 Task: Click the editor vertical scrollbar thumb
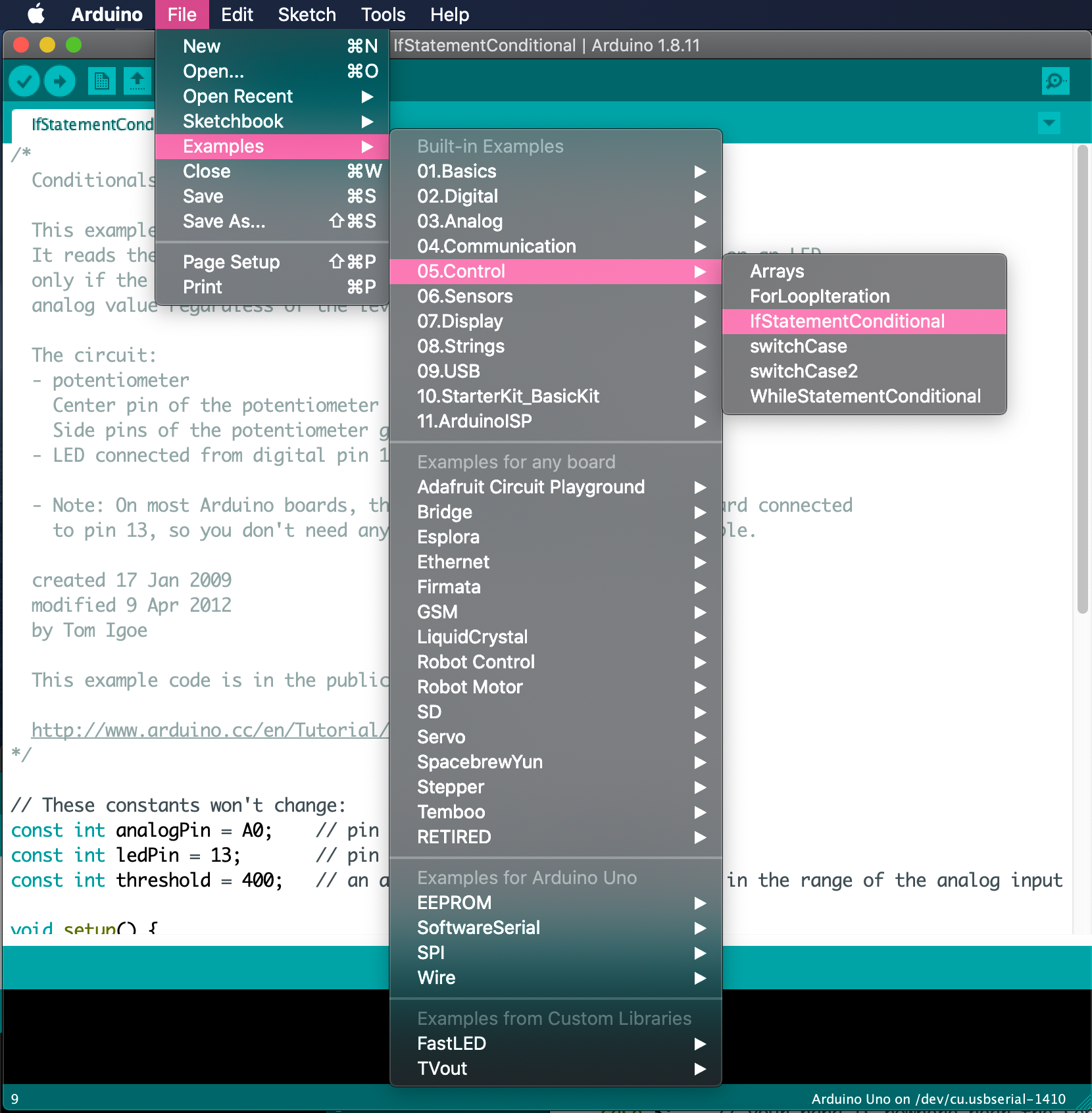(1082, 380)
